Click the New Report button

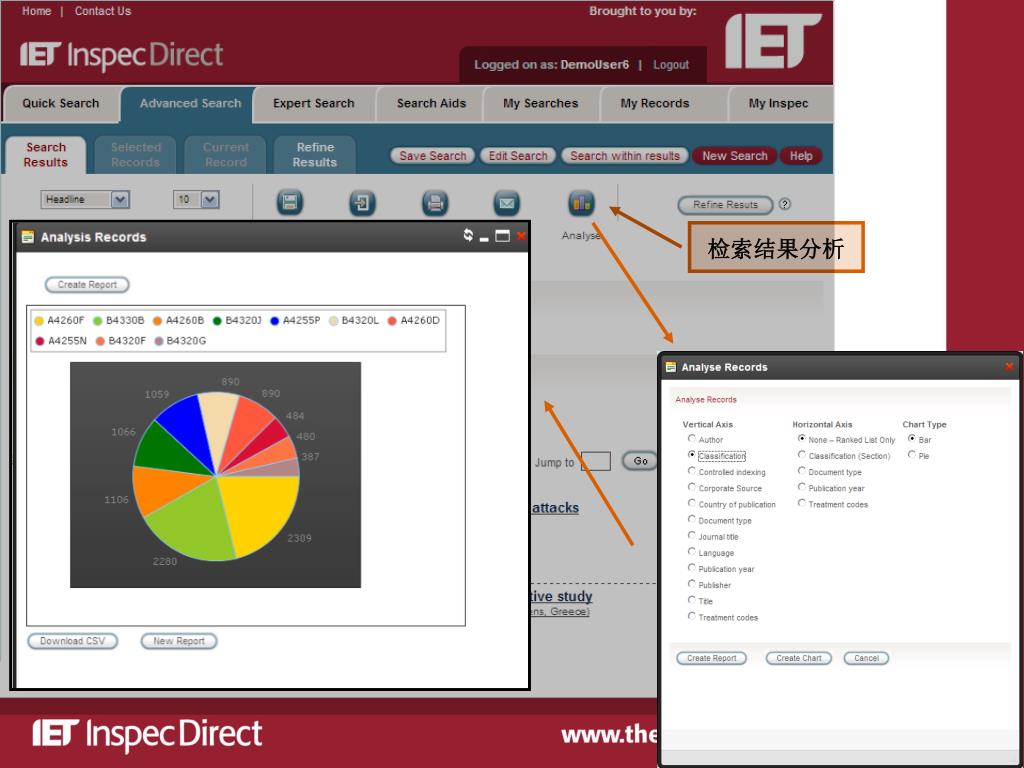point(179,641)
